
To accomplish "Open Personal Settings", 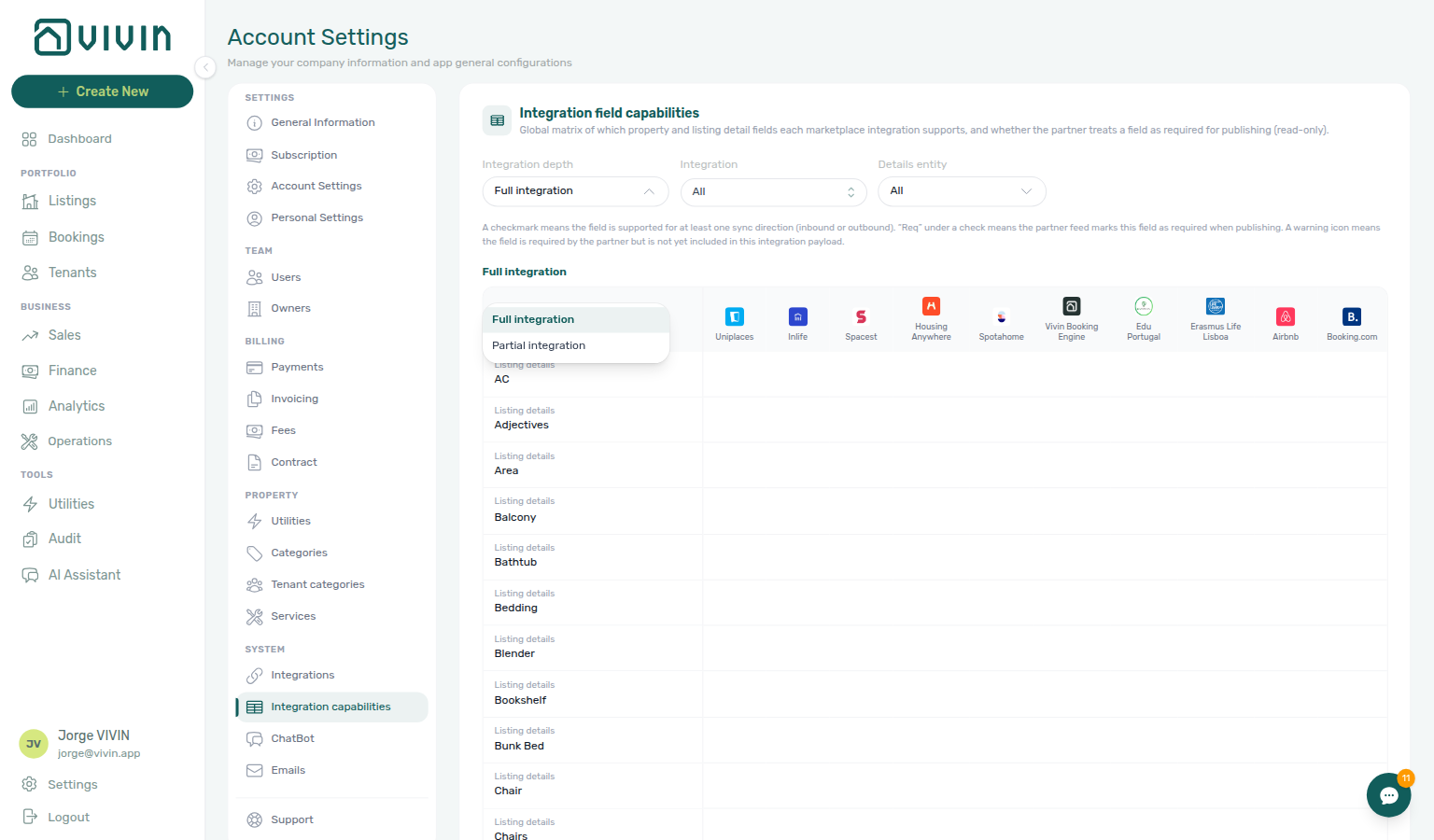I will tap(316, 218).
